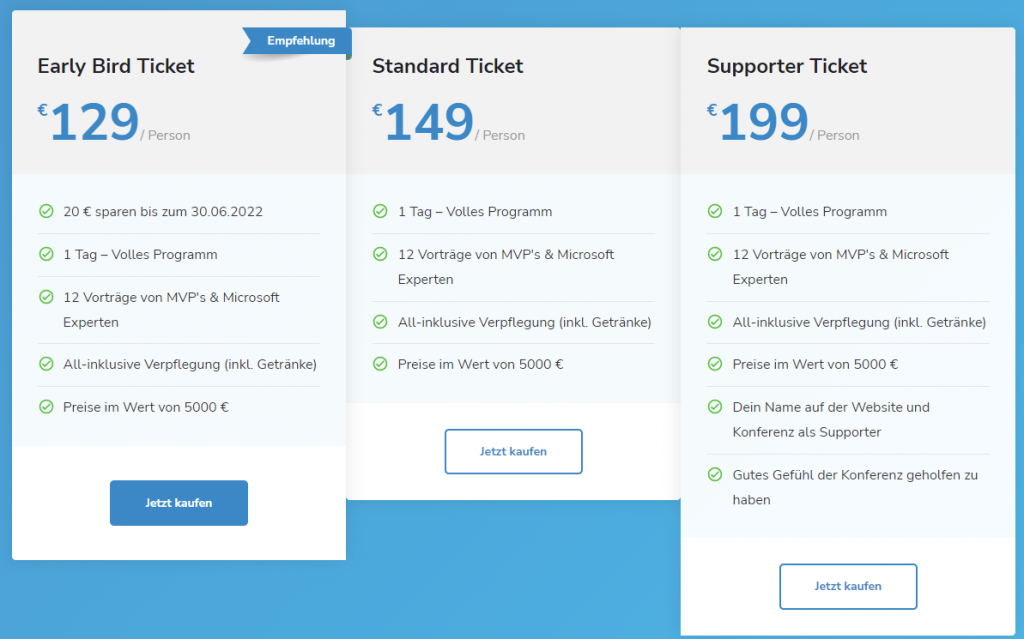Click the 149 euro price
The image size is (1024, 639).
(428, 123)
